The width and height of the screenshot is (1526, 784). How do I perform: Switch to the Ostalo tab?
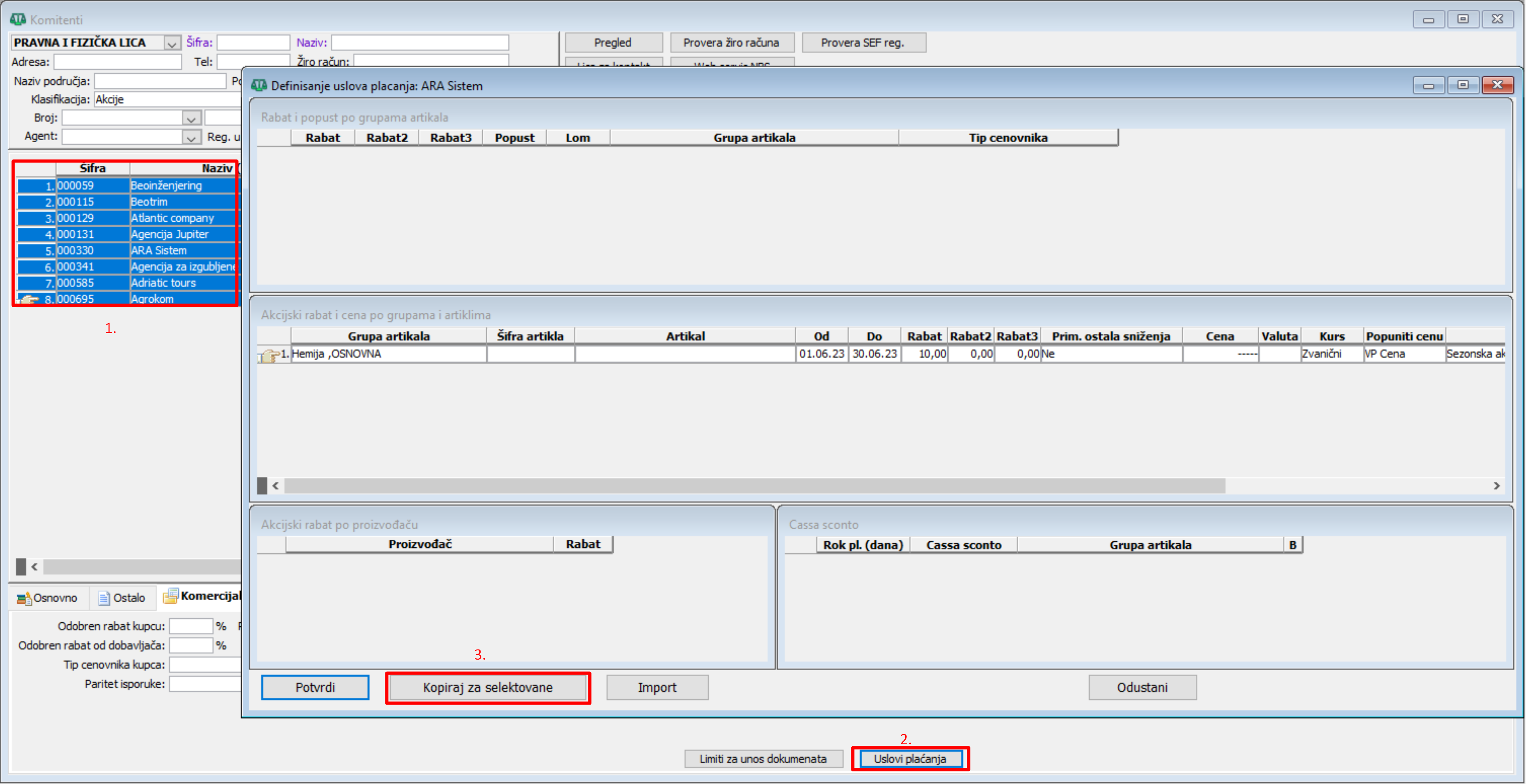pyautogui.click(x=128, y=598)
